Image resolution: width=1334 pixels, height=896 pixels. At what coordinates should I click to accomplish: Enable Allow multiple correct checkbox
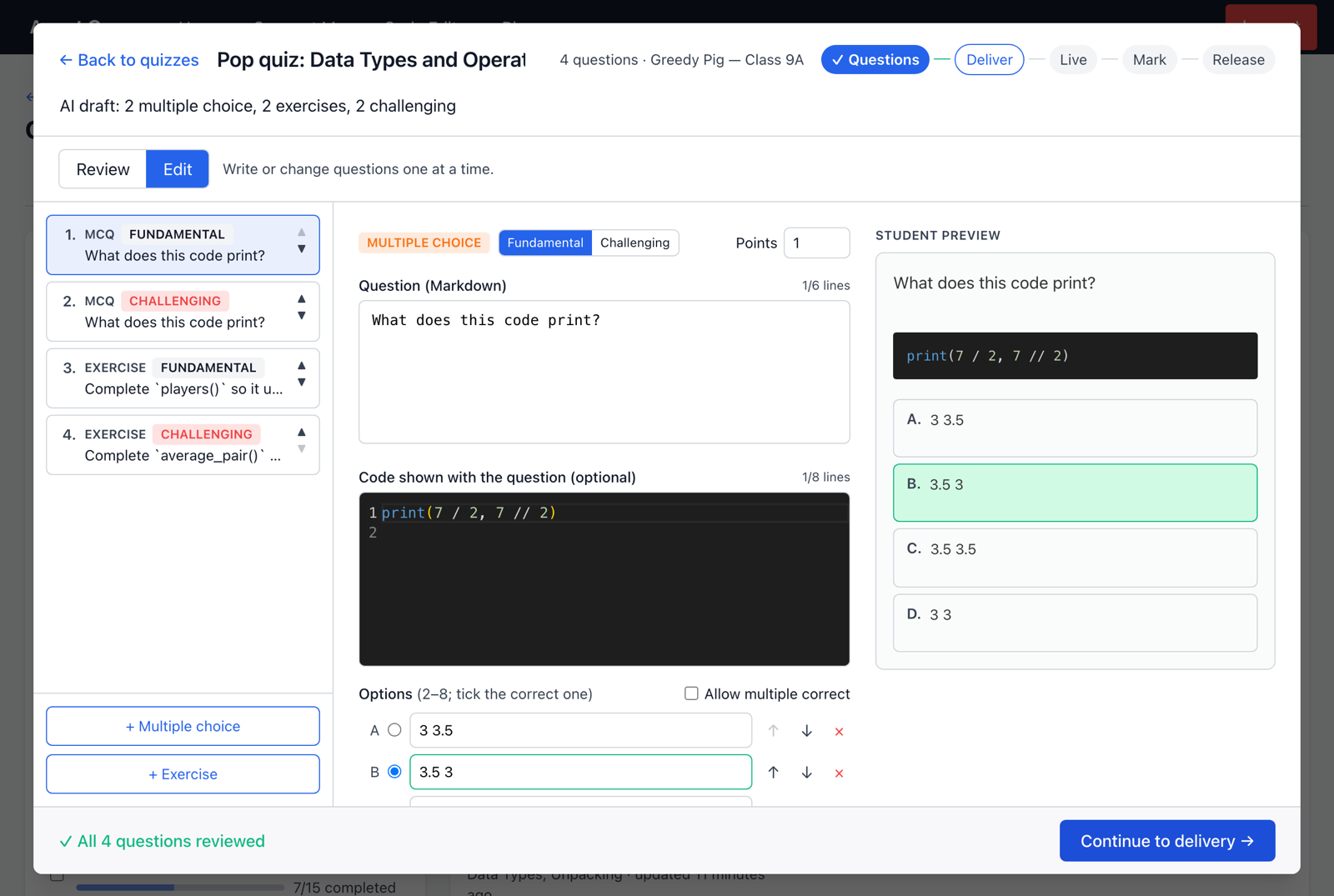coord(691,693)
